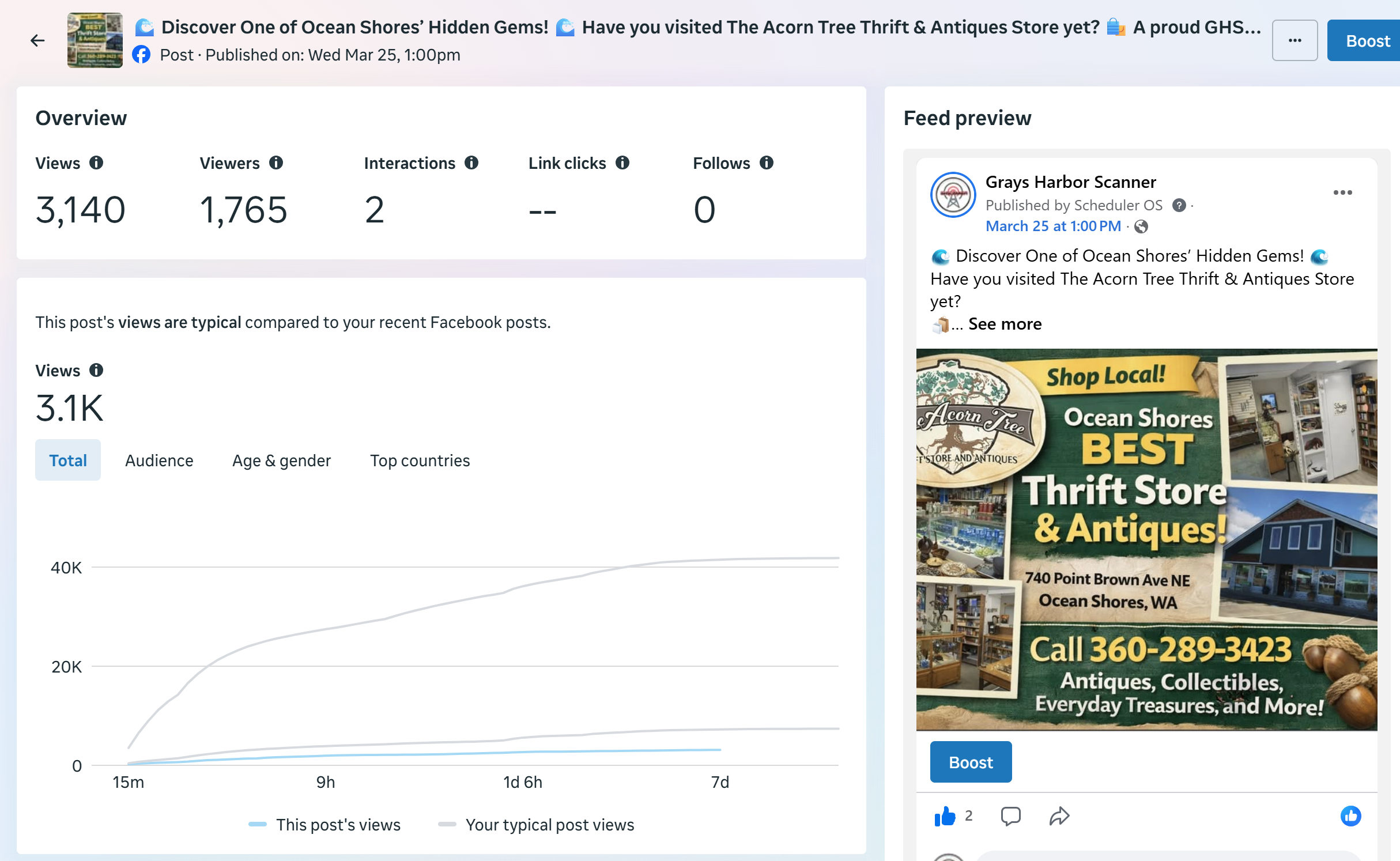The image size is (1400, 861).
Task: Click the thumbs-up Like icon in the post
Action: pos(945,816)
